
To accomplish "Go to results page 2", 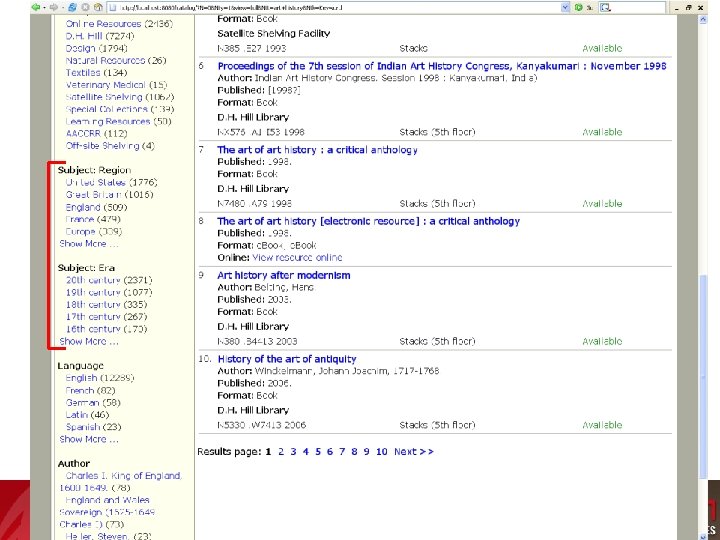I will coord(281,452).
